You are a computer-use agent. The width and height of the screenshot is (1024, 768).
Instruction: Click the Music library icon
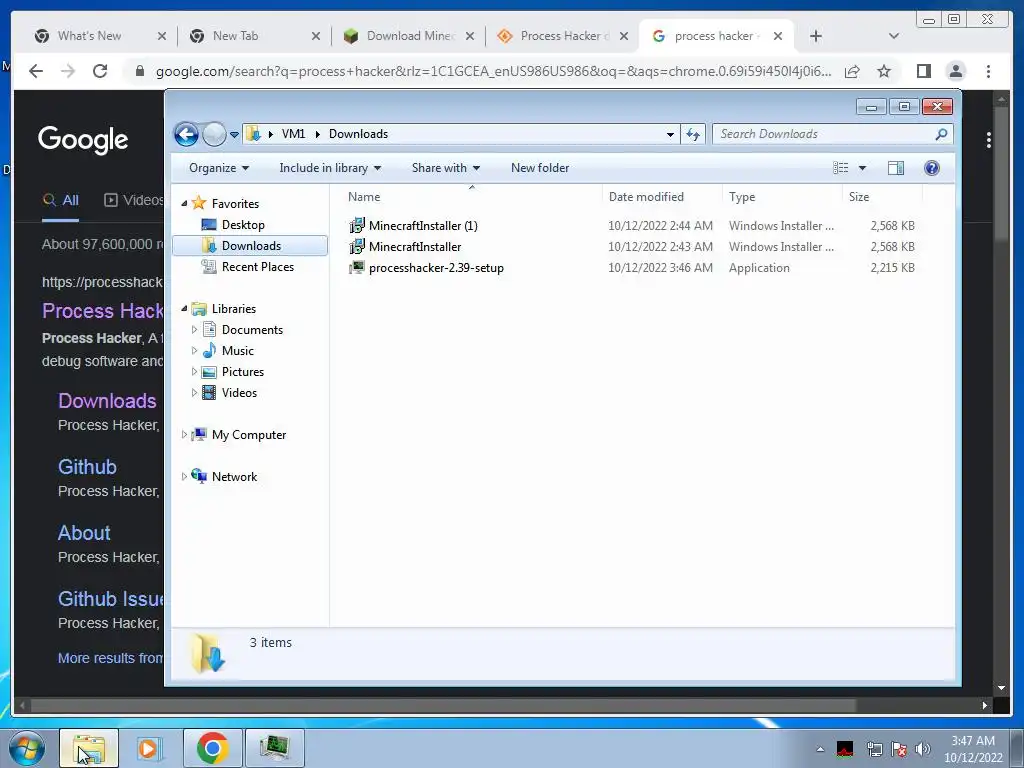209,351
